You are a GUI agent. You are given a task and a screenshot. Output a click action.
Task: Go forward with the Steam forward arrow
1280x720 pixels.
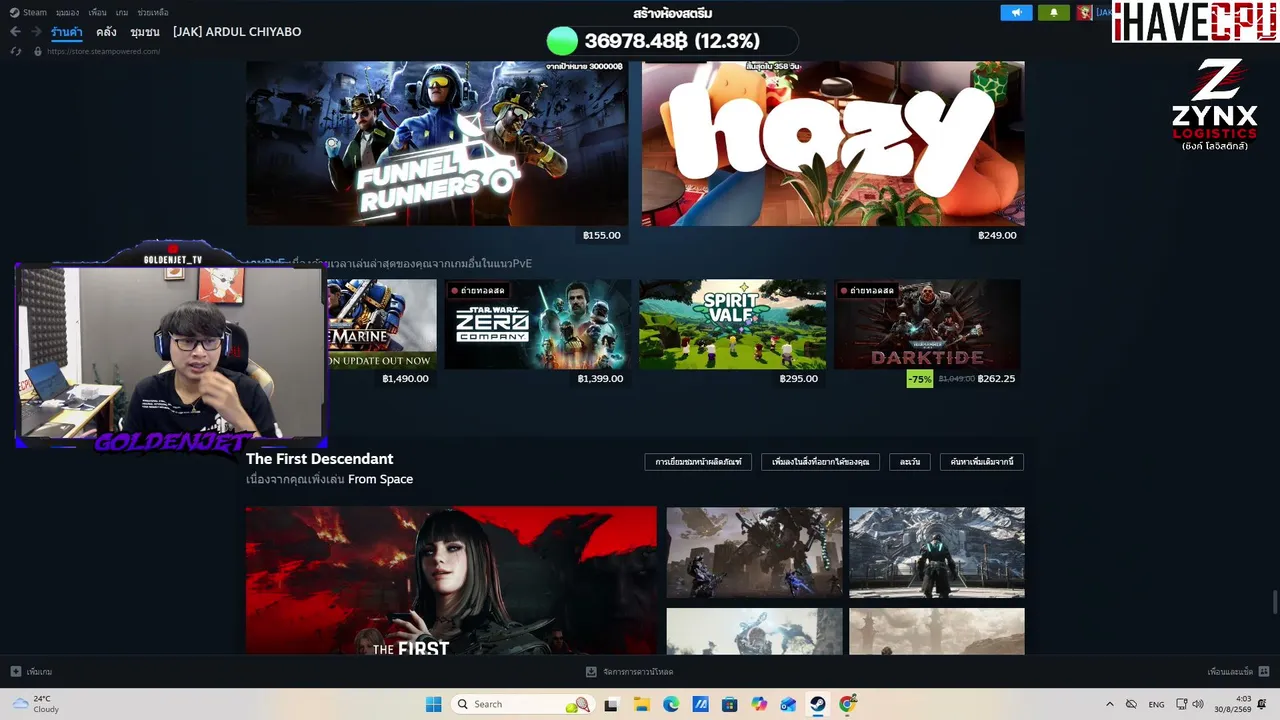pyautogui.click(x=36, y=32)
